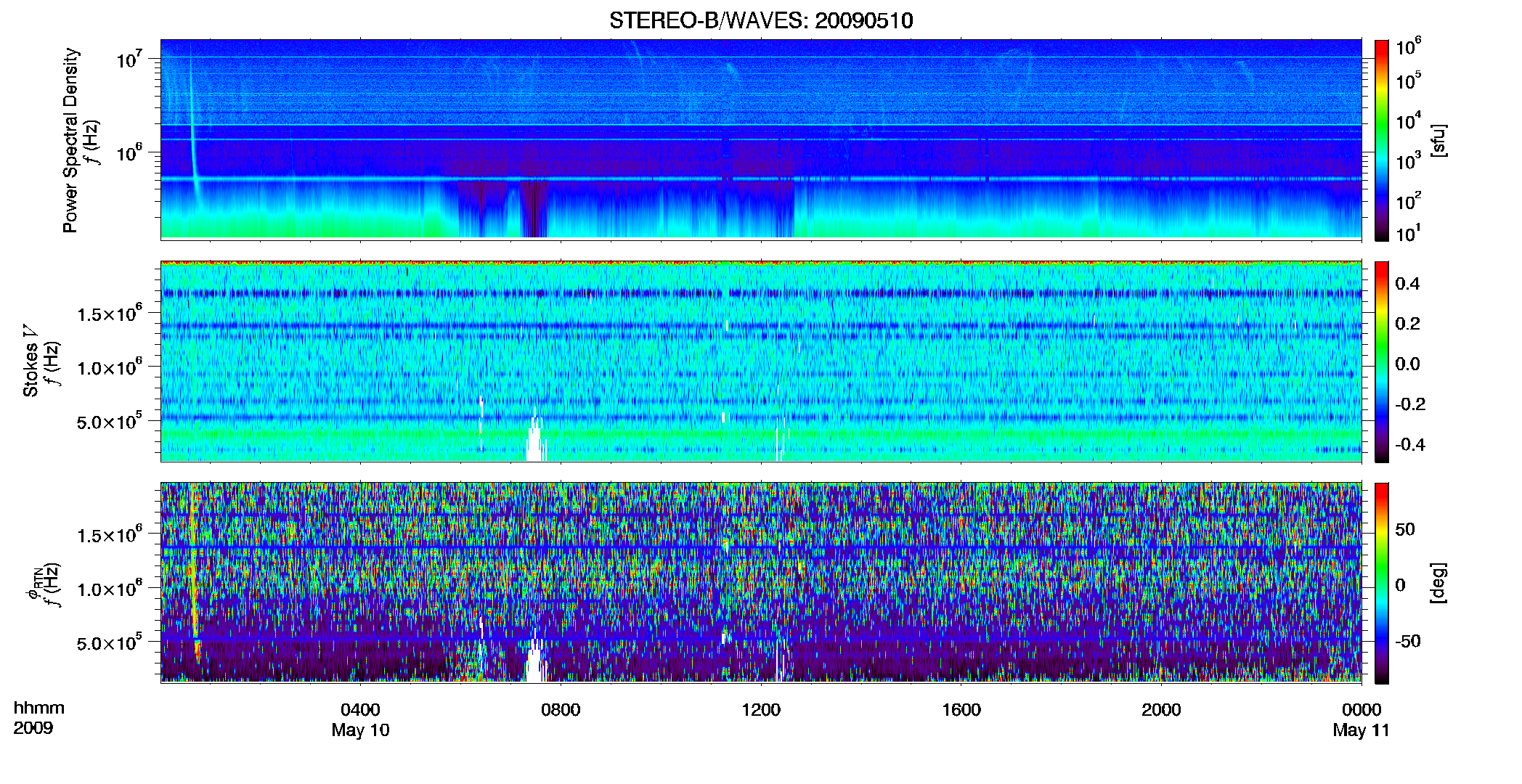Click the 0.2 tick on Stokes colorbar
This screenshot has width=1522, height=784.
pos(1407,324)
